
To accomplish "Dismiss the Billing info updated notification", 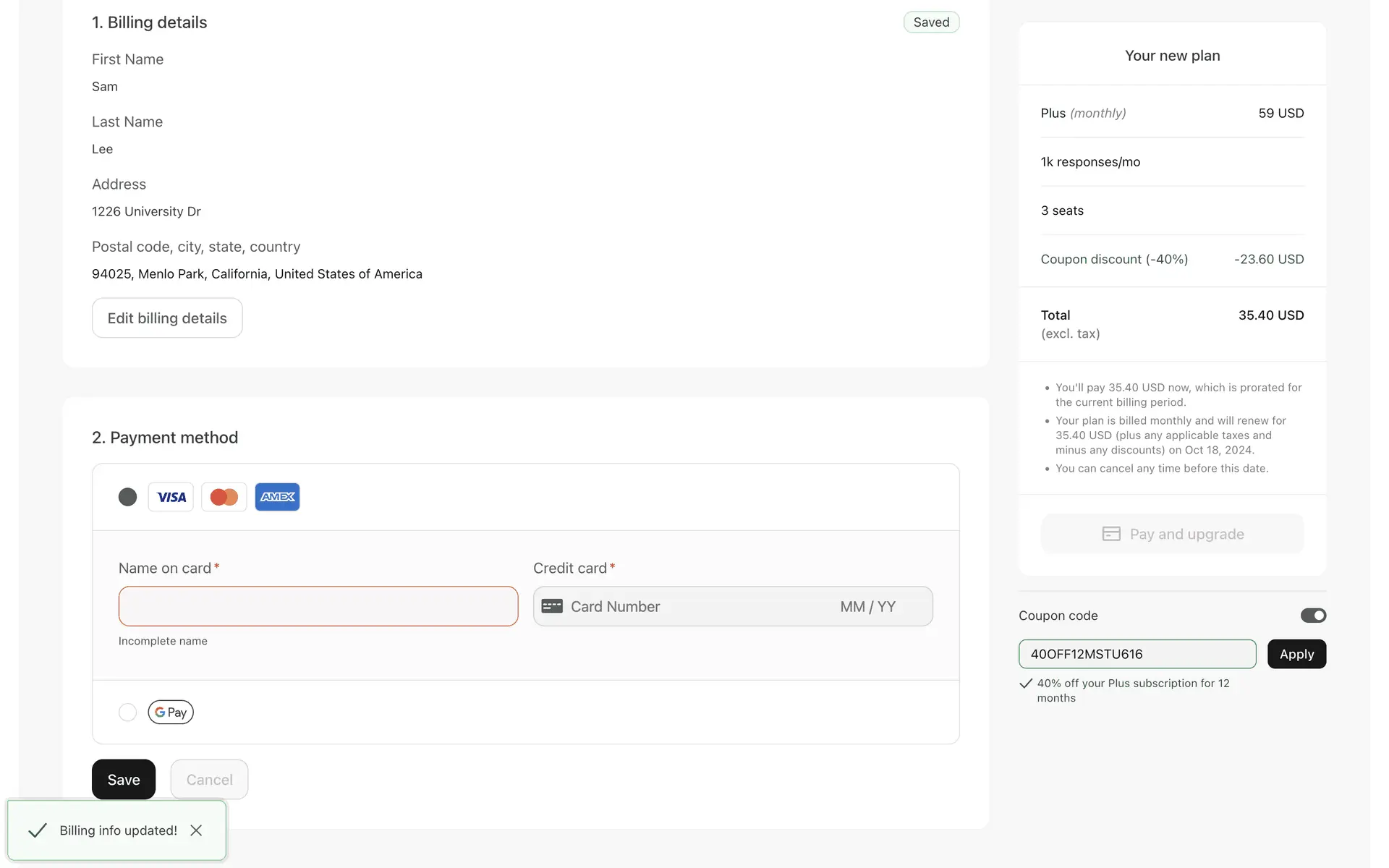I will point(196,830).
